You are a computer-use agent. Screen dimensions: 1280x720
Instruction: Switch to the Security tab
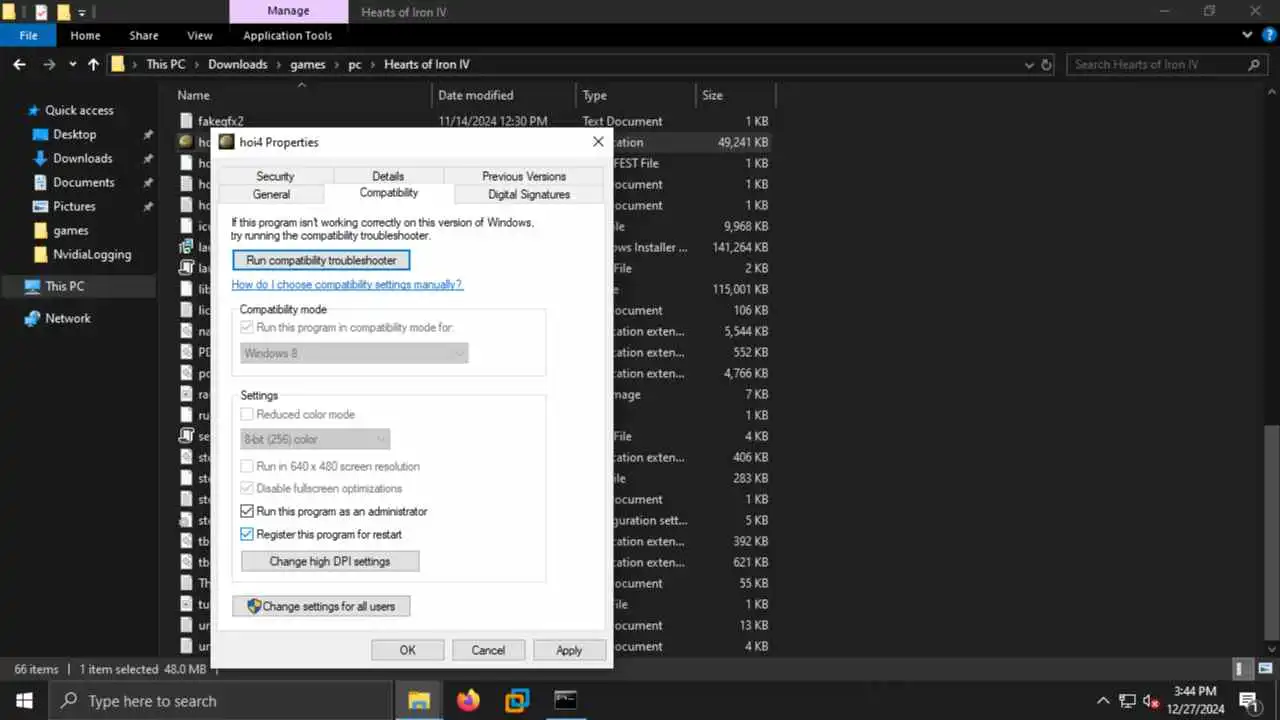[x=275, y=176]
